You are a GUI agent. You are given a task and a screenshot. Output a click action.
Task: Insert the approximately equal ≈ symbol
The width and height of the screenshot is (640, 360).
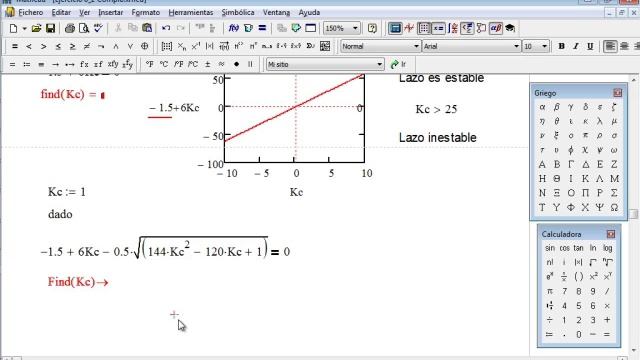[222, 64]
